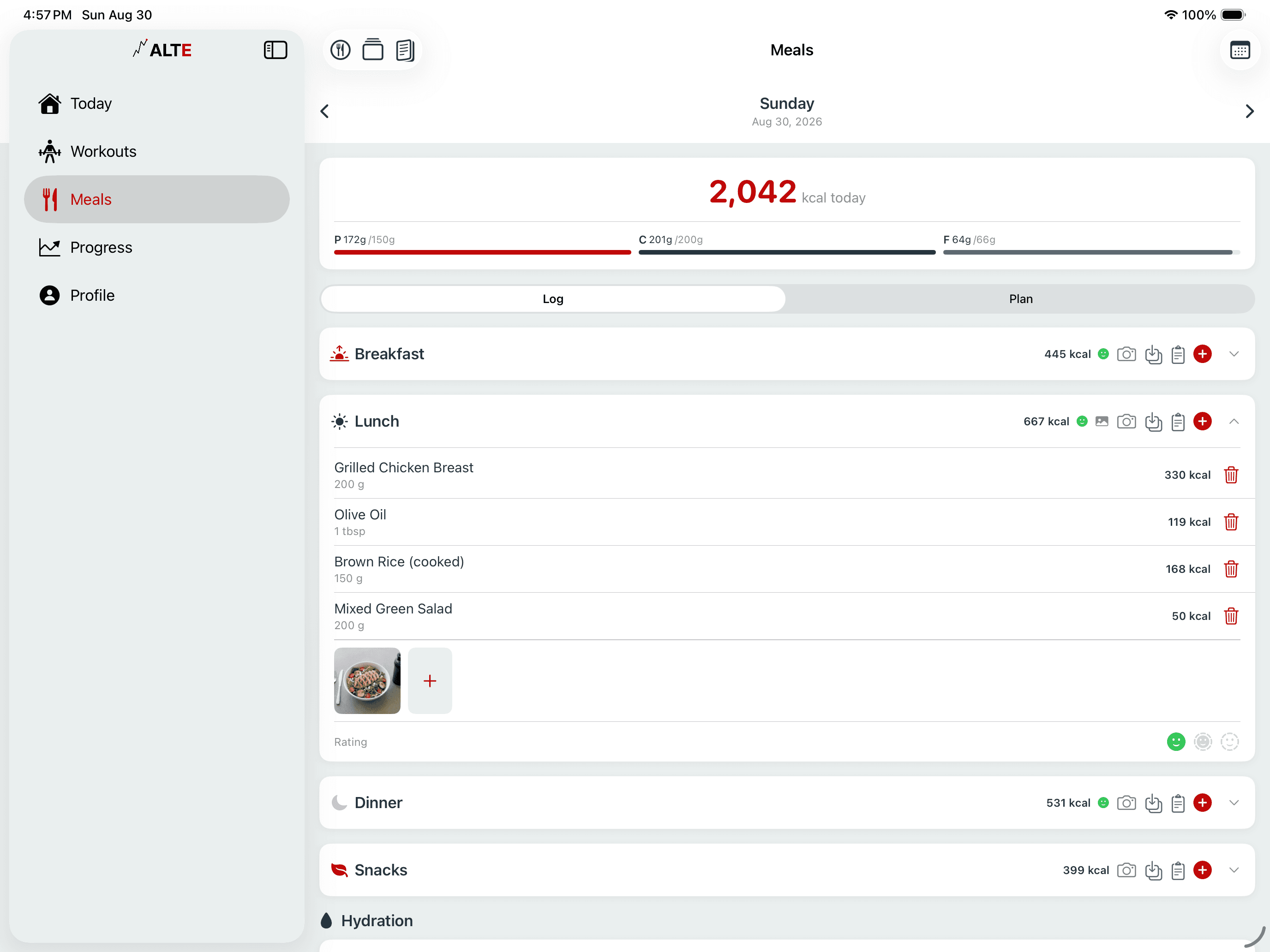Delete Olive Oil entry
Screen dimensions: 1270x952
1231,522
